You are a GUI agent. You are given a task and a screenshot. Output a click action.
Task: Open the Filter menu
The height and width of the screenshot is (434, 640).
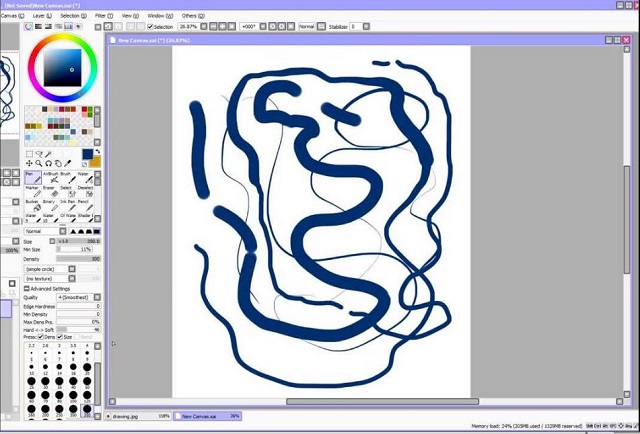tap(101, 16)
